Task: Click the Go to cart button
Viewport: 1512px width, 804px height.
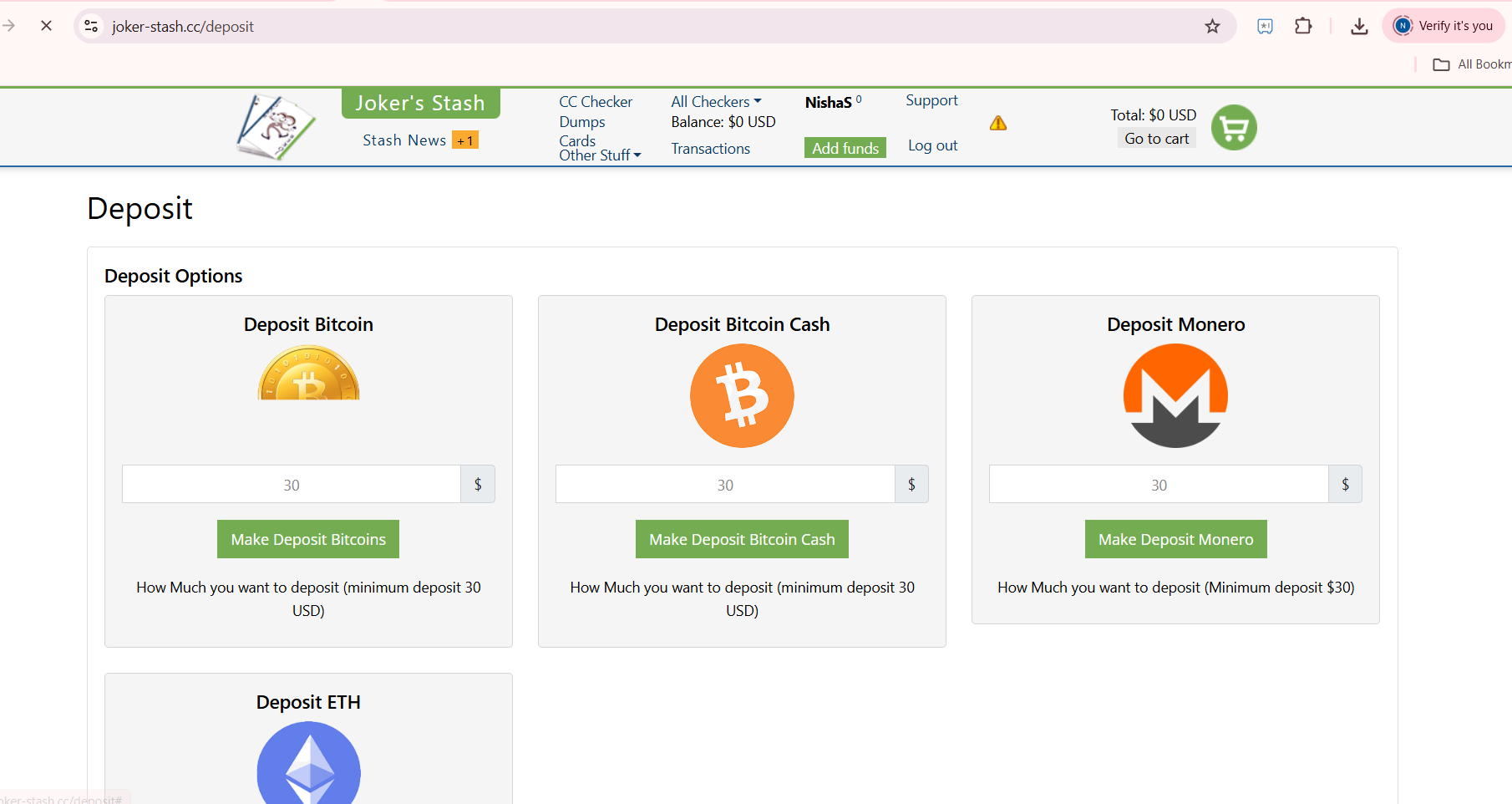Action: [1157, 139]
